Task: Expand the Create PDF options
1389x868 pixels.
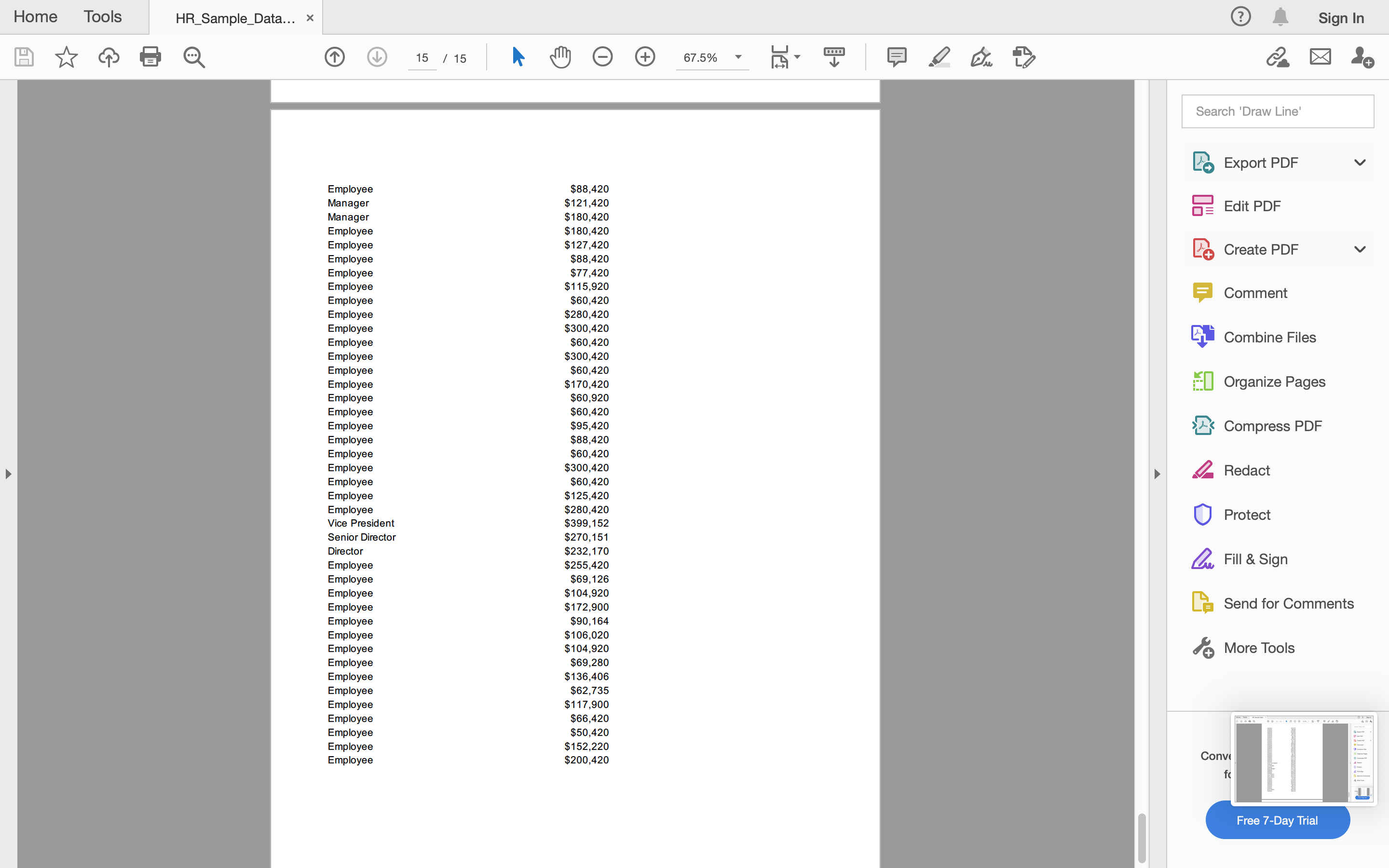Action: (1360, 248)
